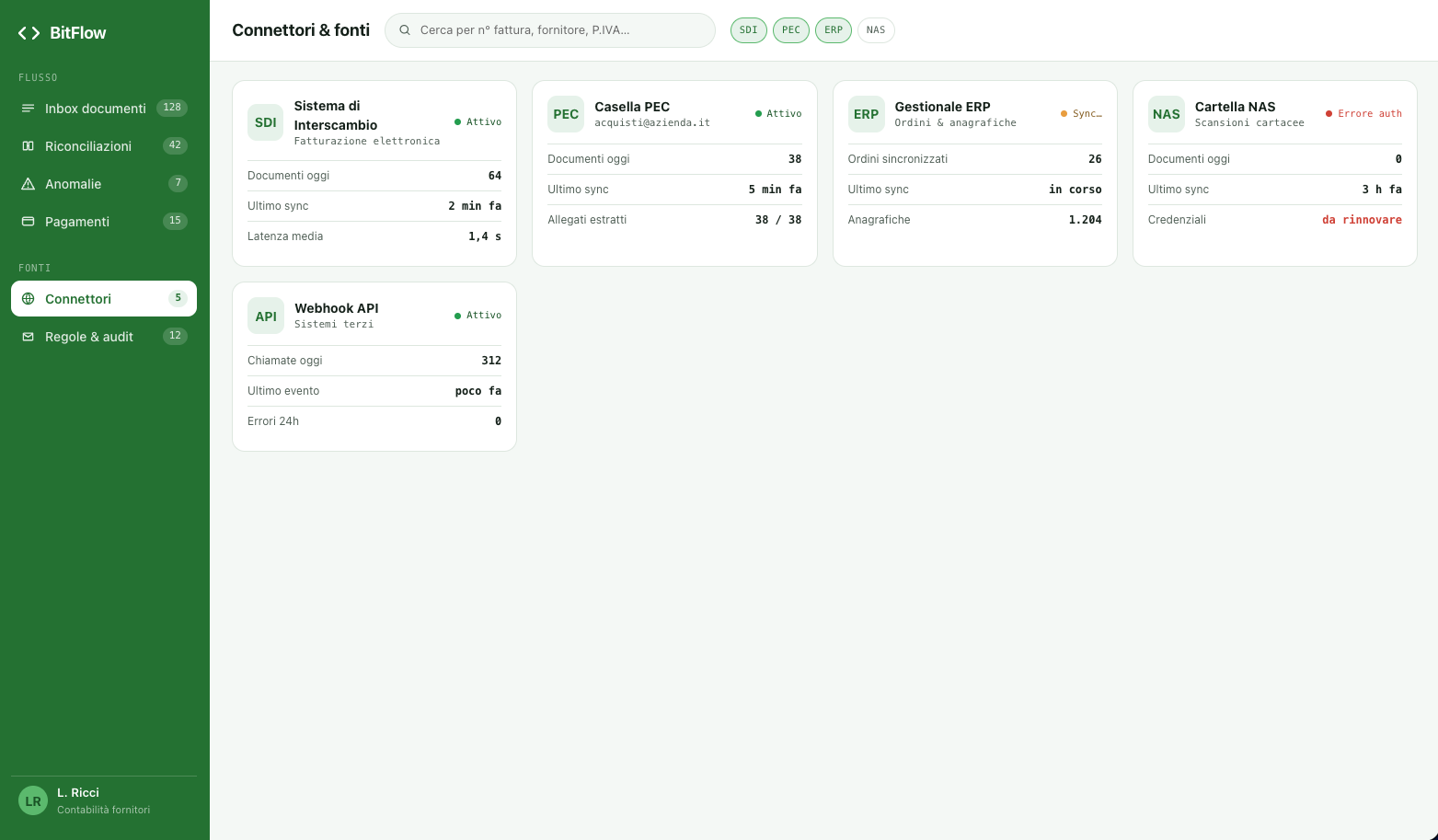Open the Gestionale ERP card title

tap(942, 107)
